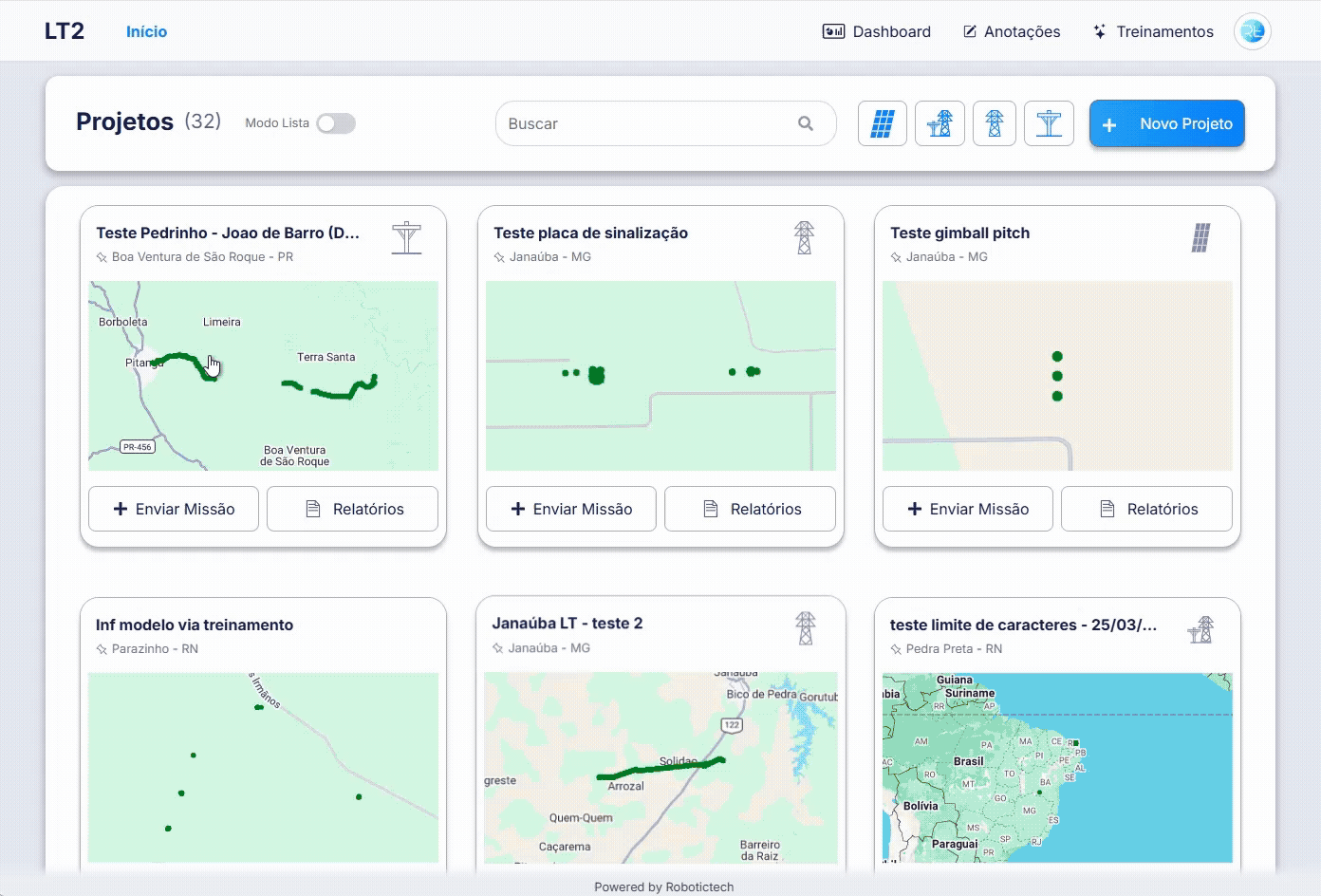Click location pin beside Pedra Preta - RN
This screenshot has height=896, width=1321.
pyautogui.click(x=896, y=649)
